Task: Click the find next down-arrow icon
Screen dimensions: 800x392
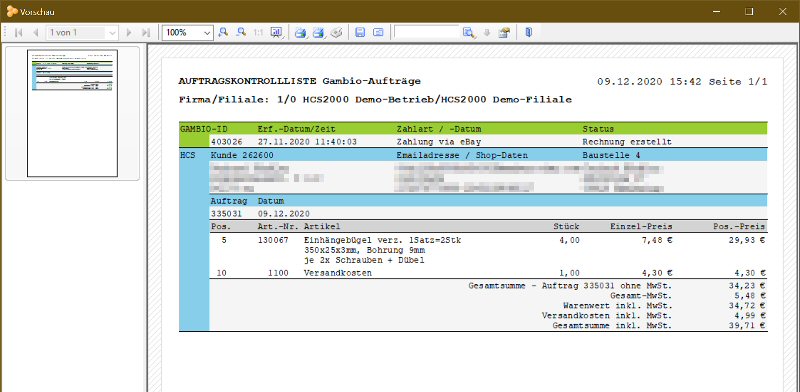Action: 487,33
